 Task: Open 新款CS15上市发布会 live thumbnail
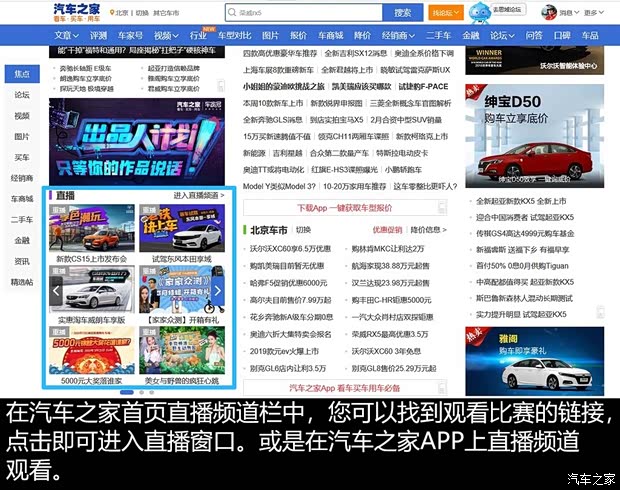[x=92, y=228]
